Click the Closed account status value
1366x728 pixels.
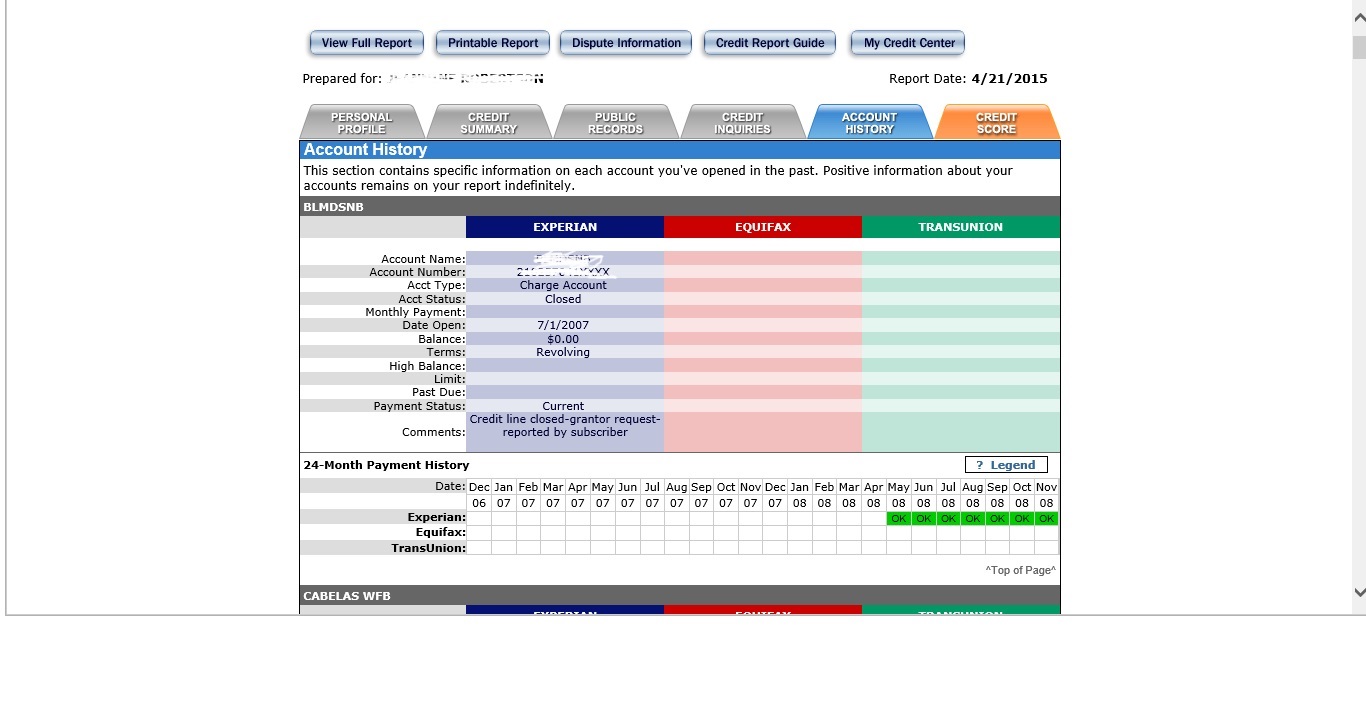pos(563,299)
